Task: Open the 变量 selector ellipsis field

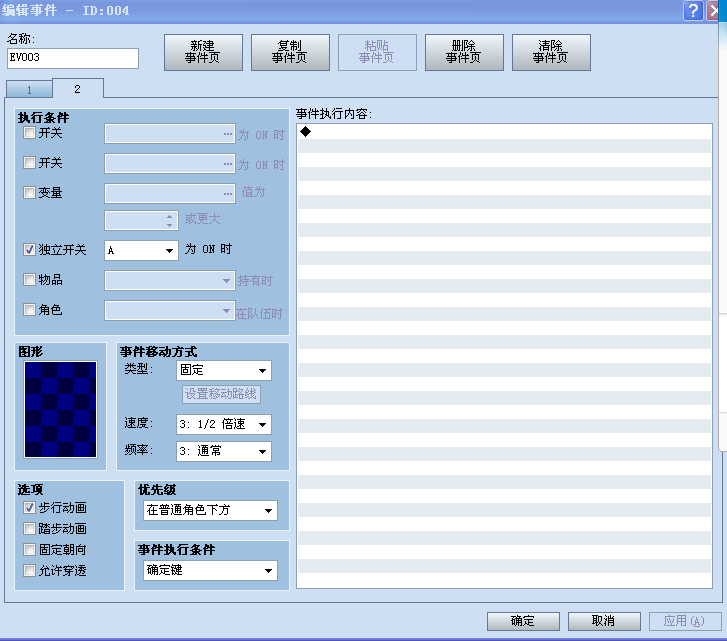Action: (170, 193)
